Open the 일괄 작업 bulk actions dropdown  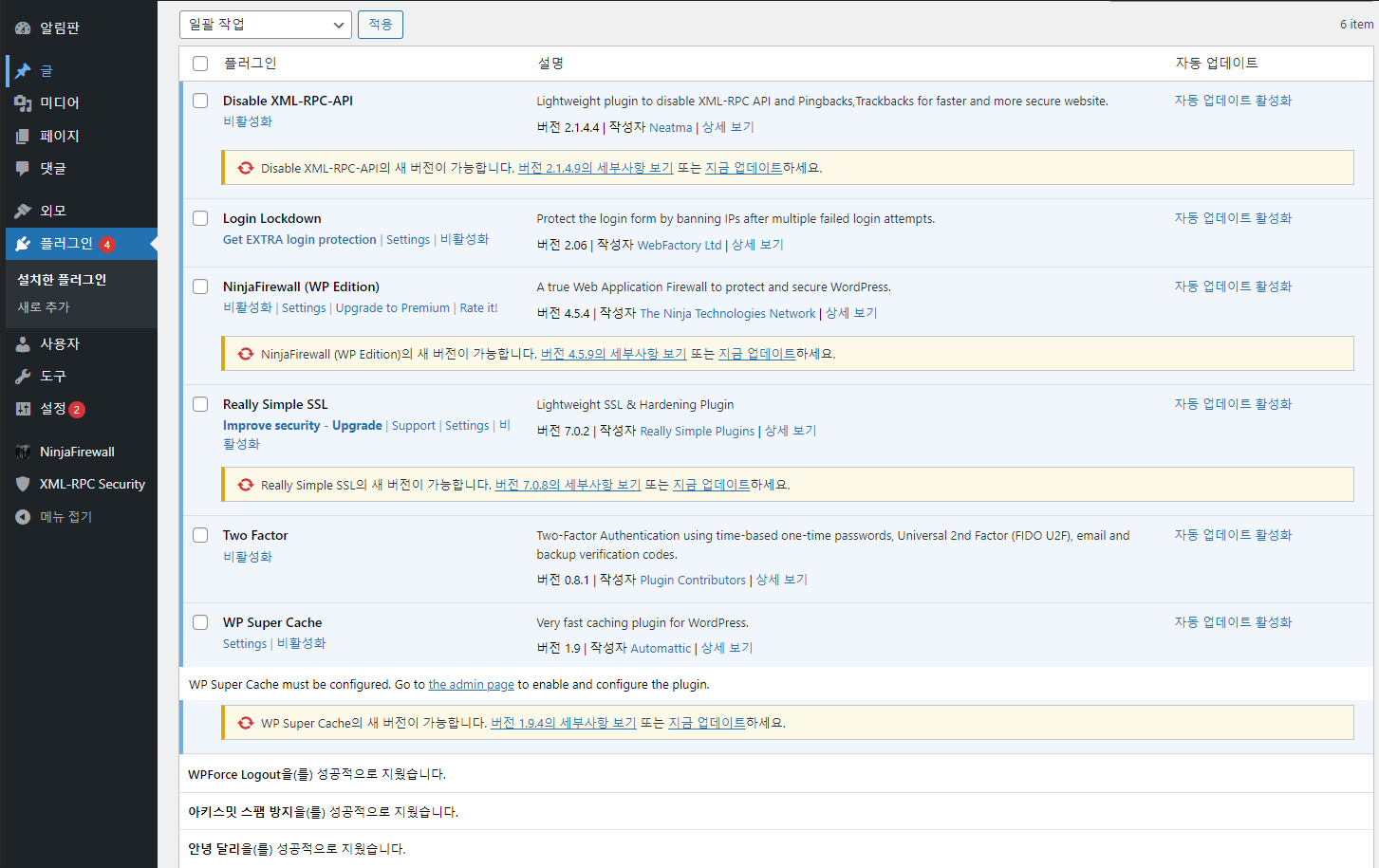pos(266,25)
